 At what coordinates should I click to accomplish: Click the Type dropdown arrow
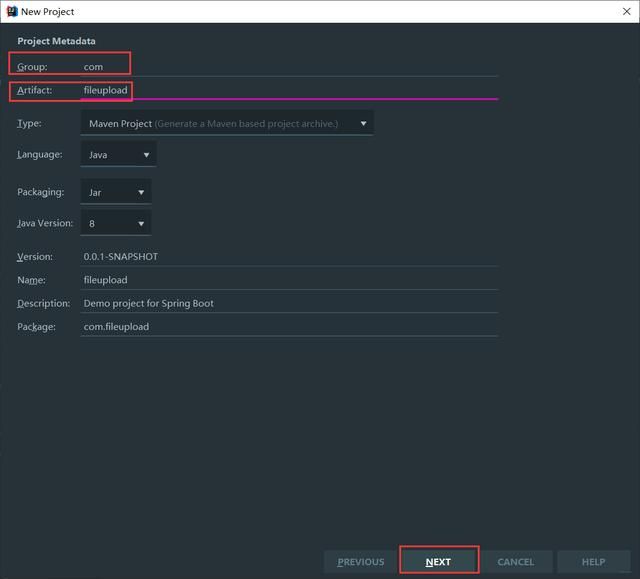(x=363, y=123)
